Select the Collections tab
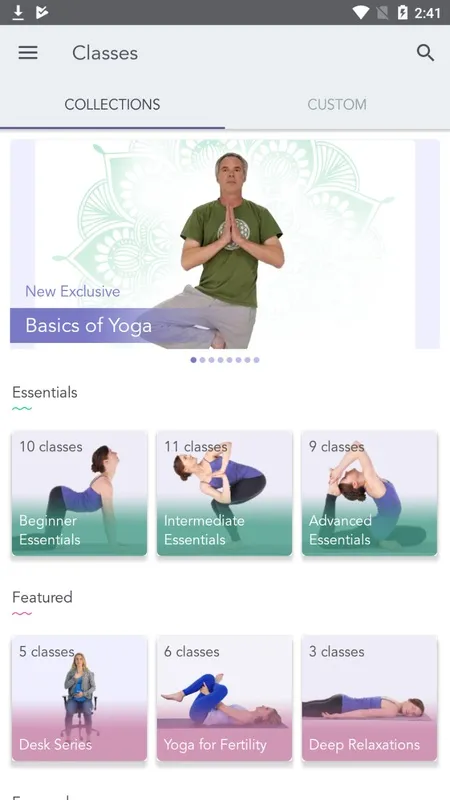450x800 pixels. pos(112,105)
